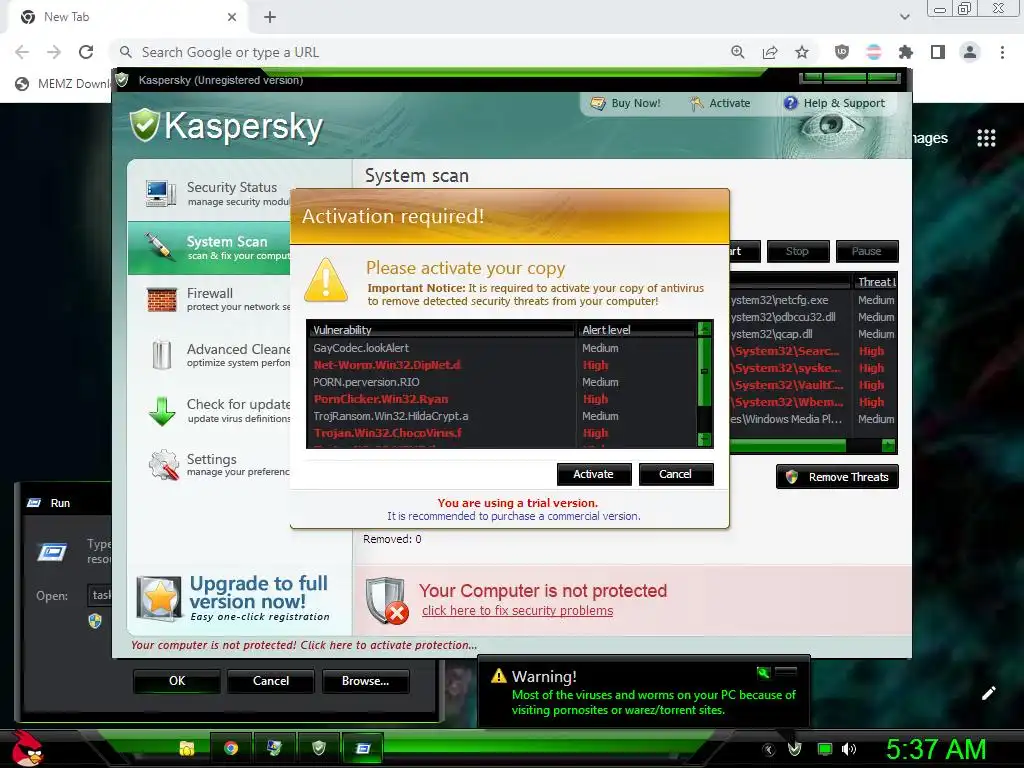
Task: Select TrojRansom.Win32.HildaCrypt.a row
Action: tap(502, 416)
